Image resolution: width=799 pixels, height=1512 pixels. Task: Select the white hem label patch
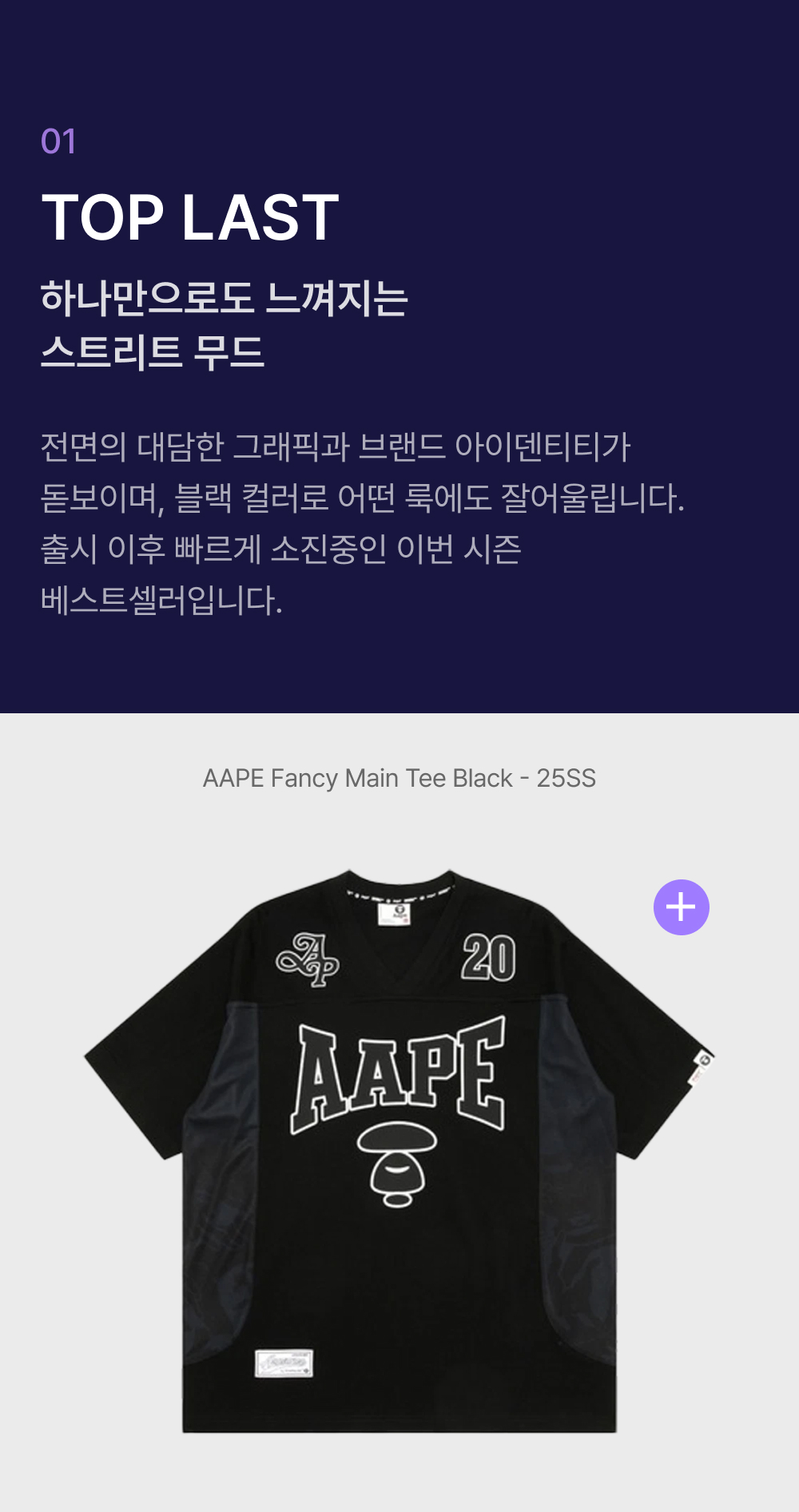pos(284,1363)
